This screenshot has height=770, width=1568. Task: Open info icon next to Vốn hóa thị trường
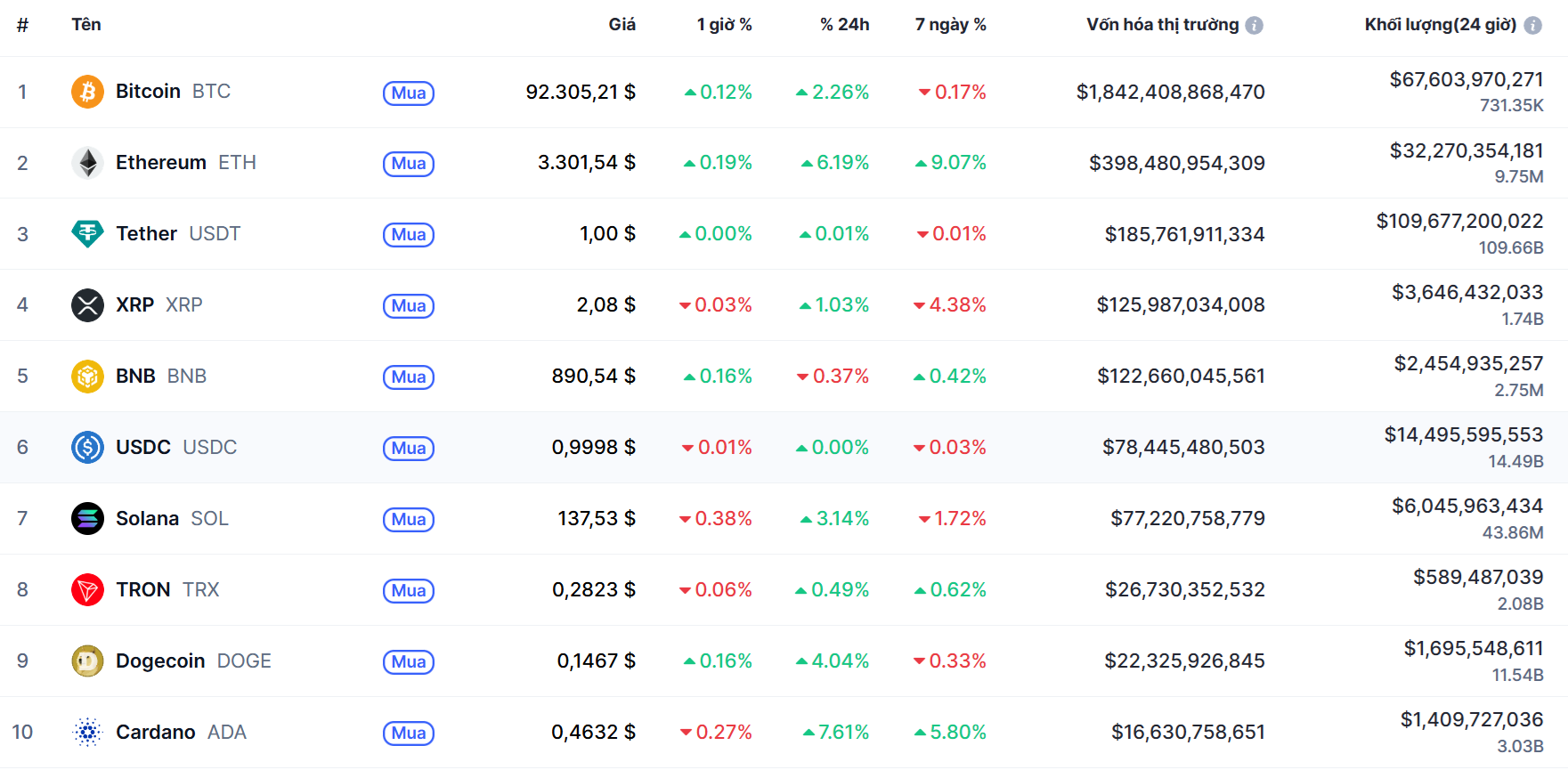click(x=1254, y=26)
